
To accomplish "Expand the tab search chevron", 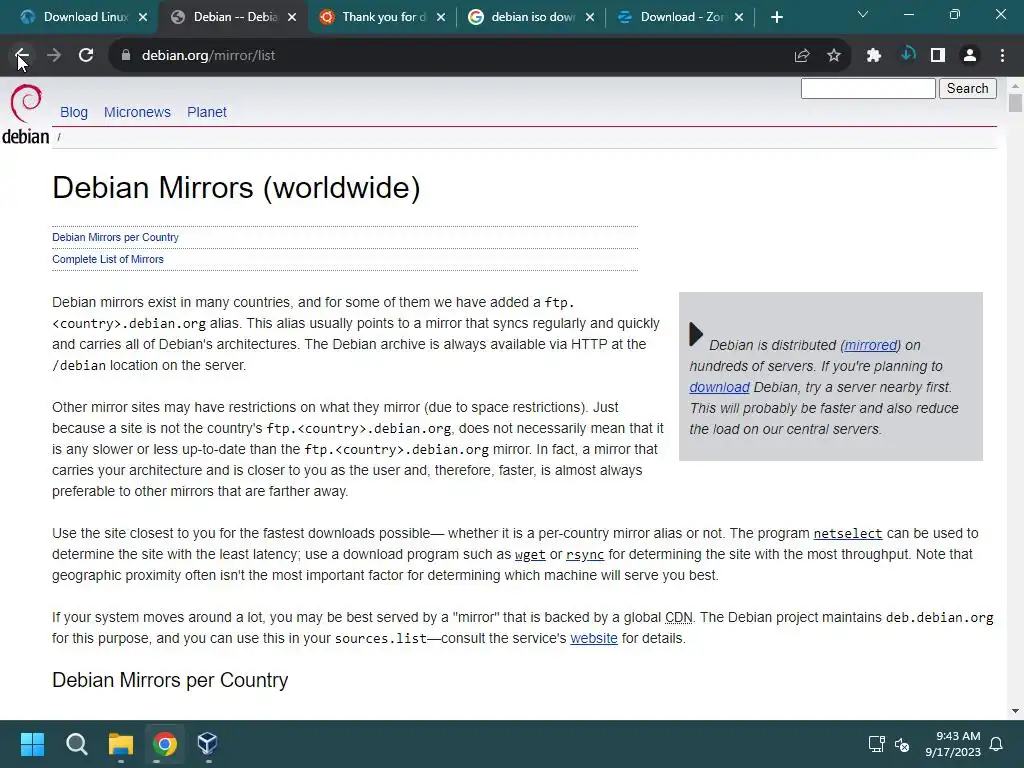I will (863, 14).
